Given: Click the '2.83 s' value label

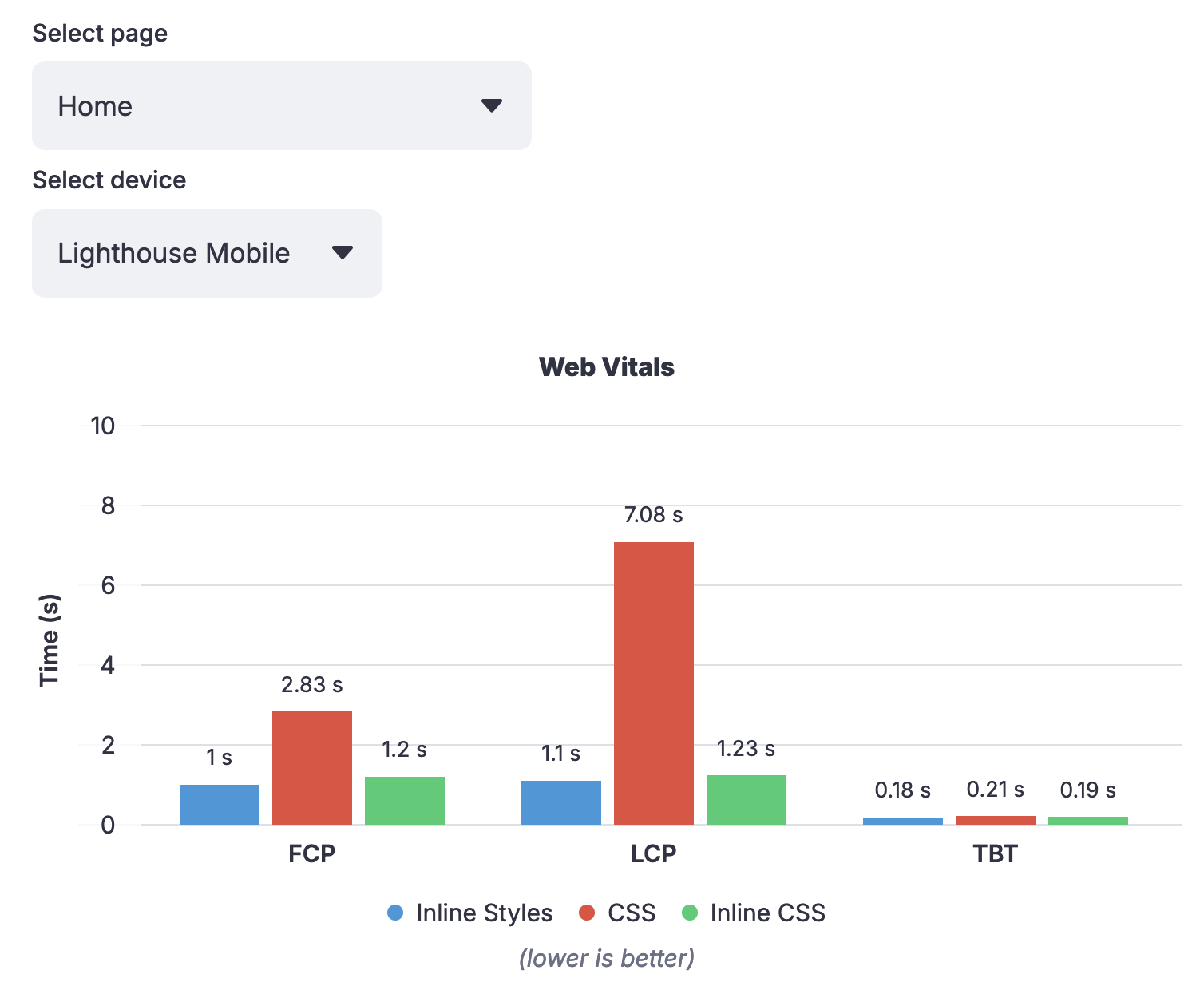Looking at the screenshot, I should (312, 685).
